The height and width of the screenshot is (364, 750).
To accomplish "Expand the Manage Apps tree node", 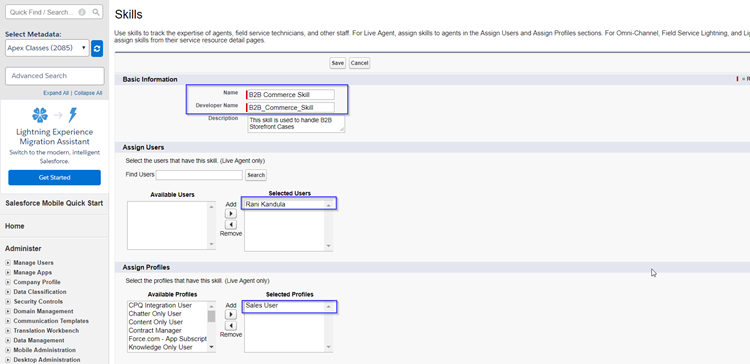I will [8, 272].
